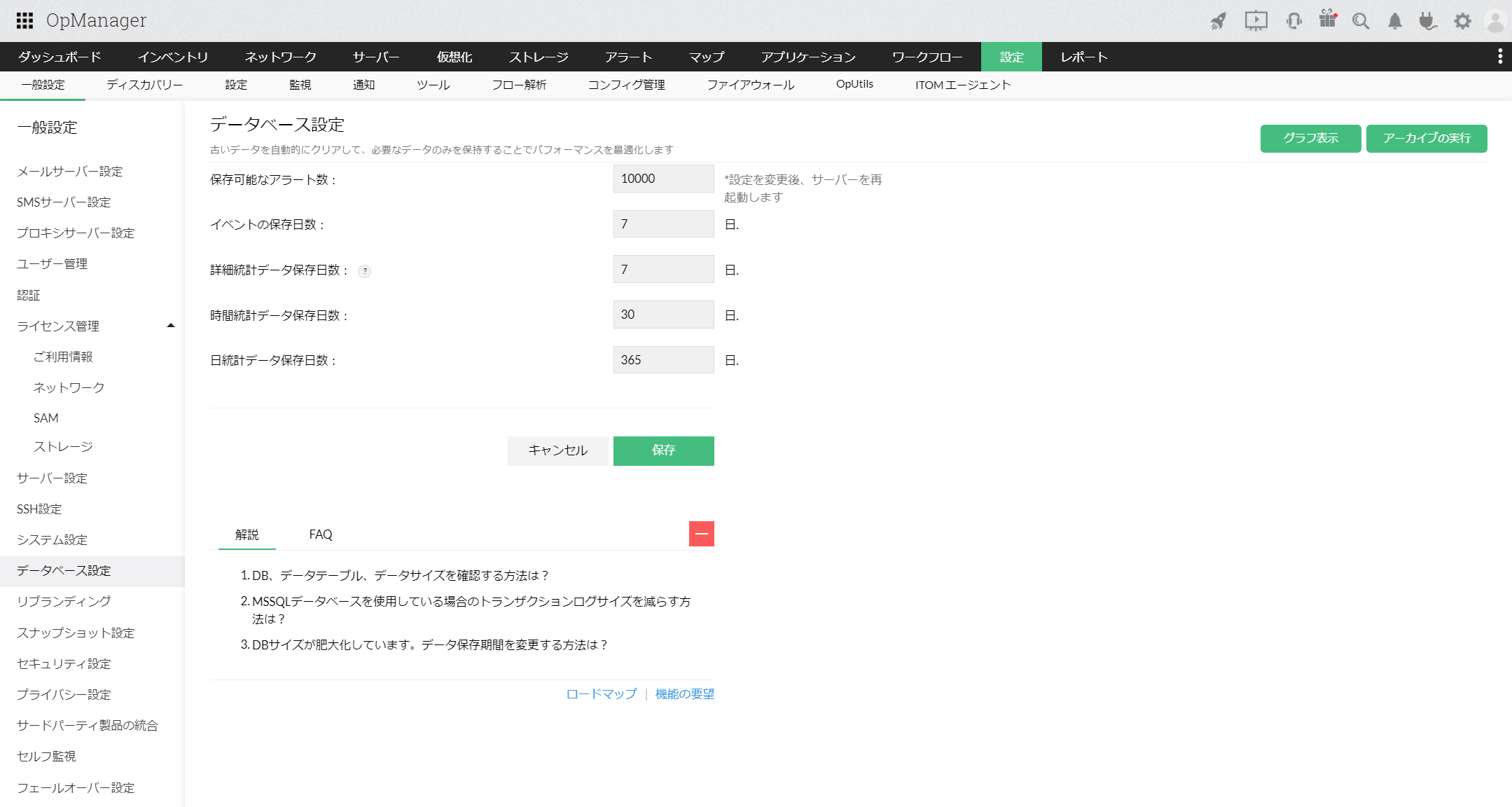Viewport: 1512px width, 807px height.
Task: Click the plug integrations icon
Action: point(1427,21)
